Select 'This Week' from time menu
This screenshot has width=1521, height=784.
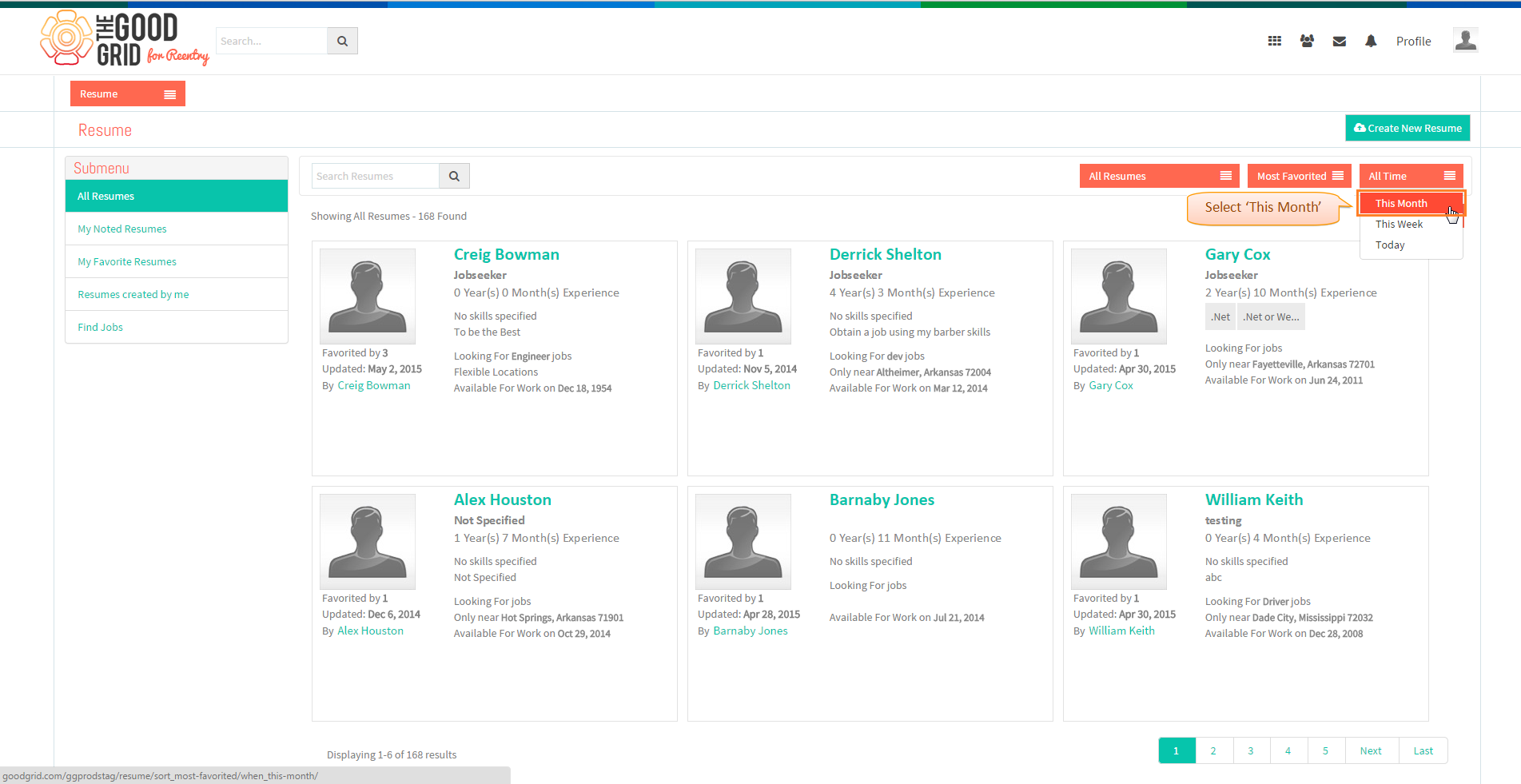tap(1412, 225)
